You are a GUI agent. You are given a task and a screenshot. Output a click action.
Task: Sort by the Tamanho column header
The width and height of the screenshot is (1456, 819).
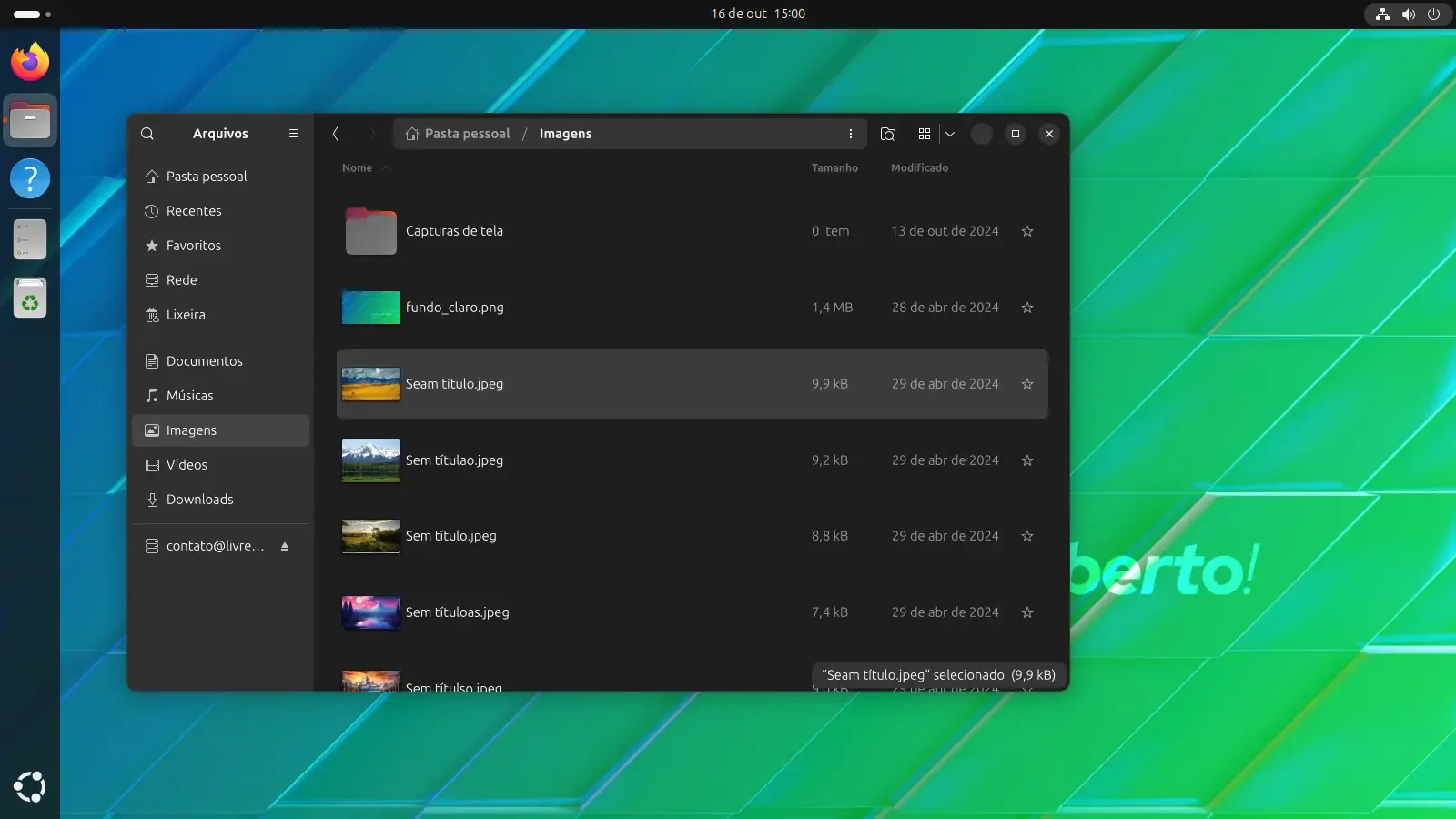pos(834,168)
